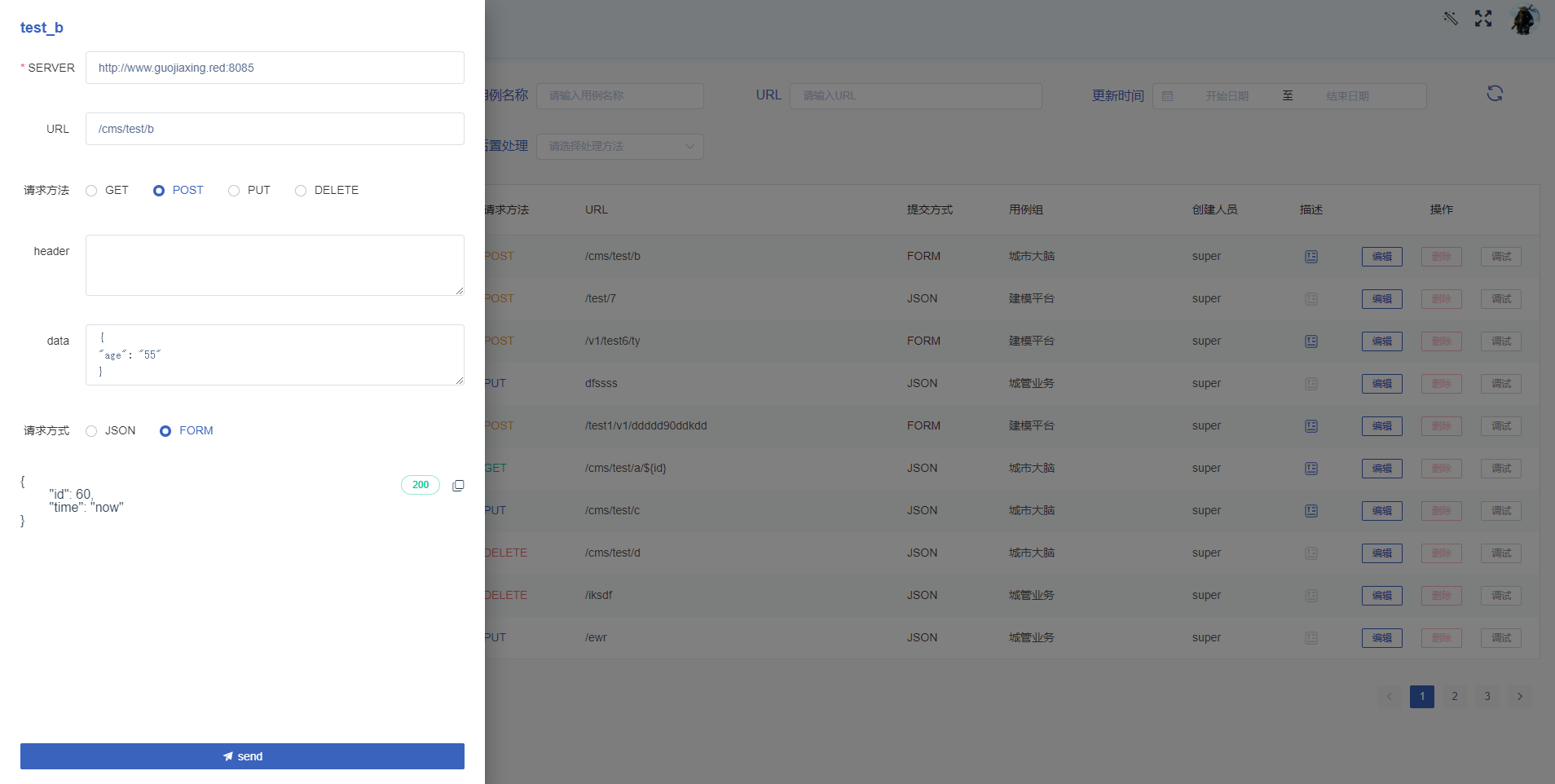
Task: Click the refresh icon above the table
Action: 1496,93
